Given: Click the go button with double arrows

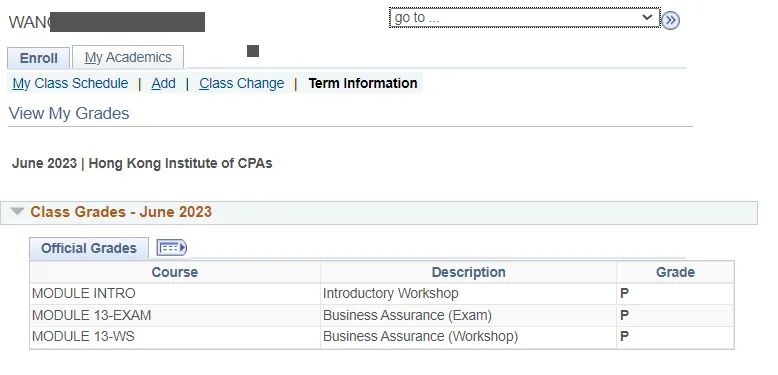Looking at the screenshot, I should pyautogui.click(x=671, y=20).
